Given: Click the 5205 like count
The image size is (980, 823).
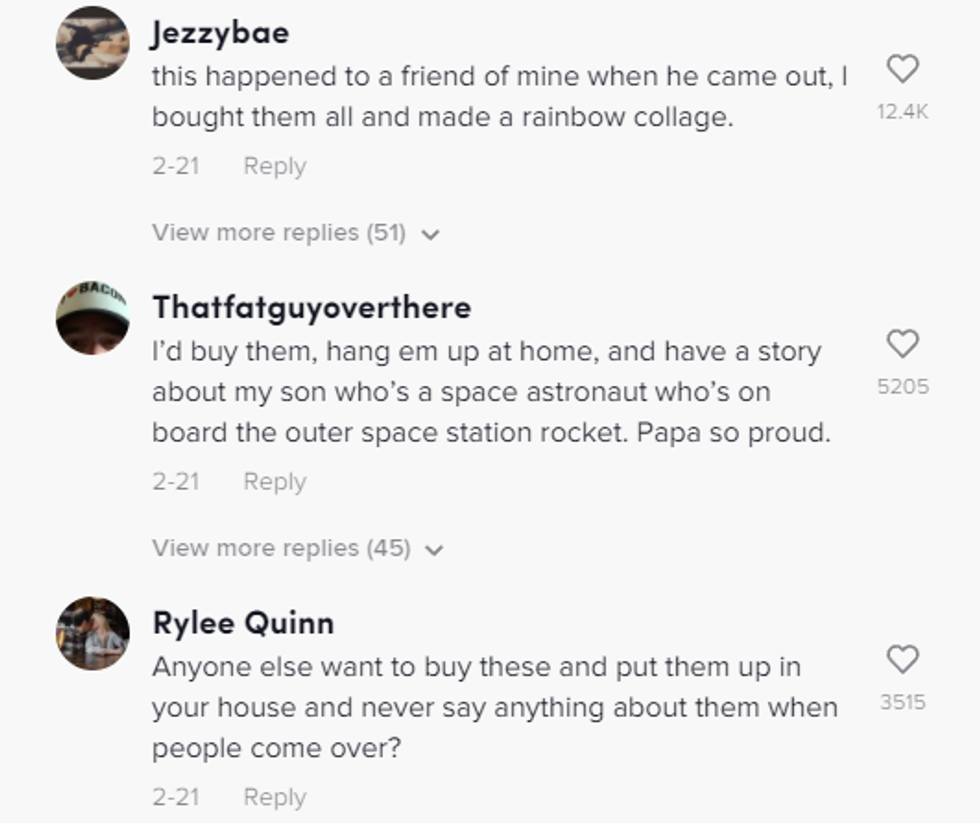Looking at the screenshot, I should pyautogui.click(x=902, y=387).
